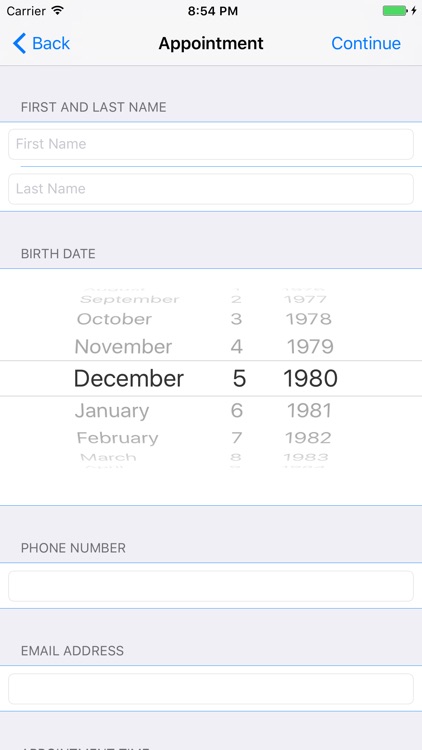
Task: Tap the Wi-Fi status icon
Action: tap(58, 11)
